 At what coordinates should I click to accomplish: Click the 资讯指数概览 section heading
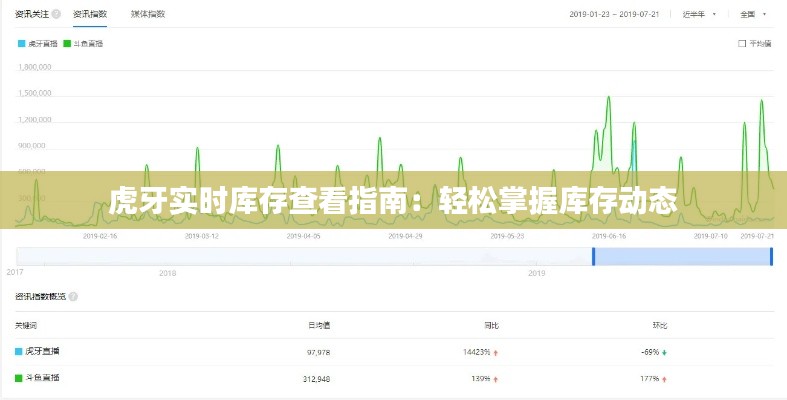pyautogui.click(x=40, y=297)
